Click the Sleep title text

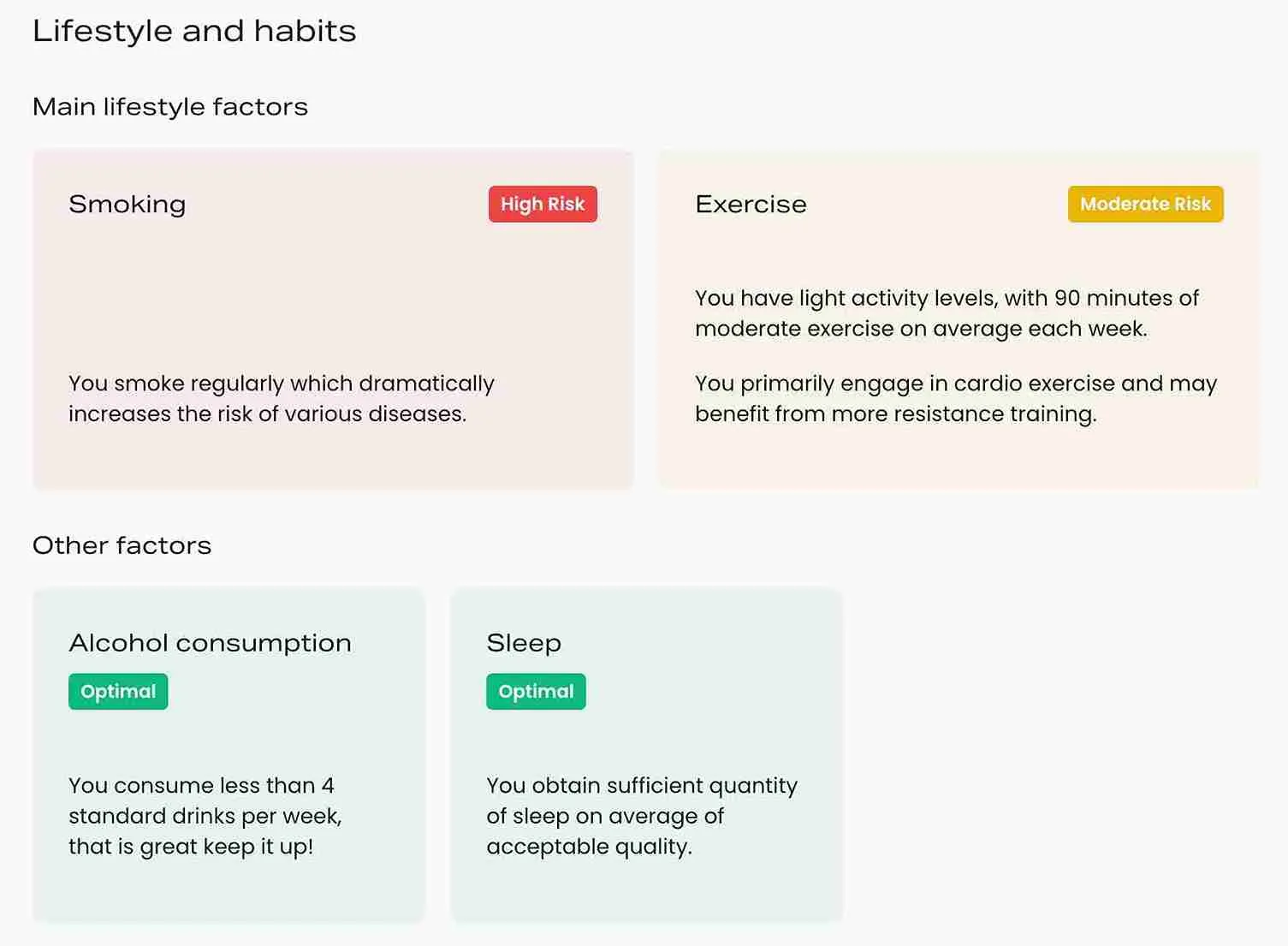tap(524, 643)
